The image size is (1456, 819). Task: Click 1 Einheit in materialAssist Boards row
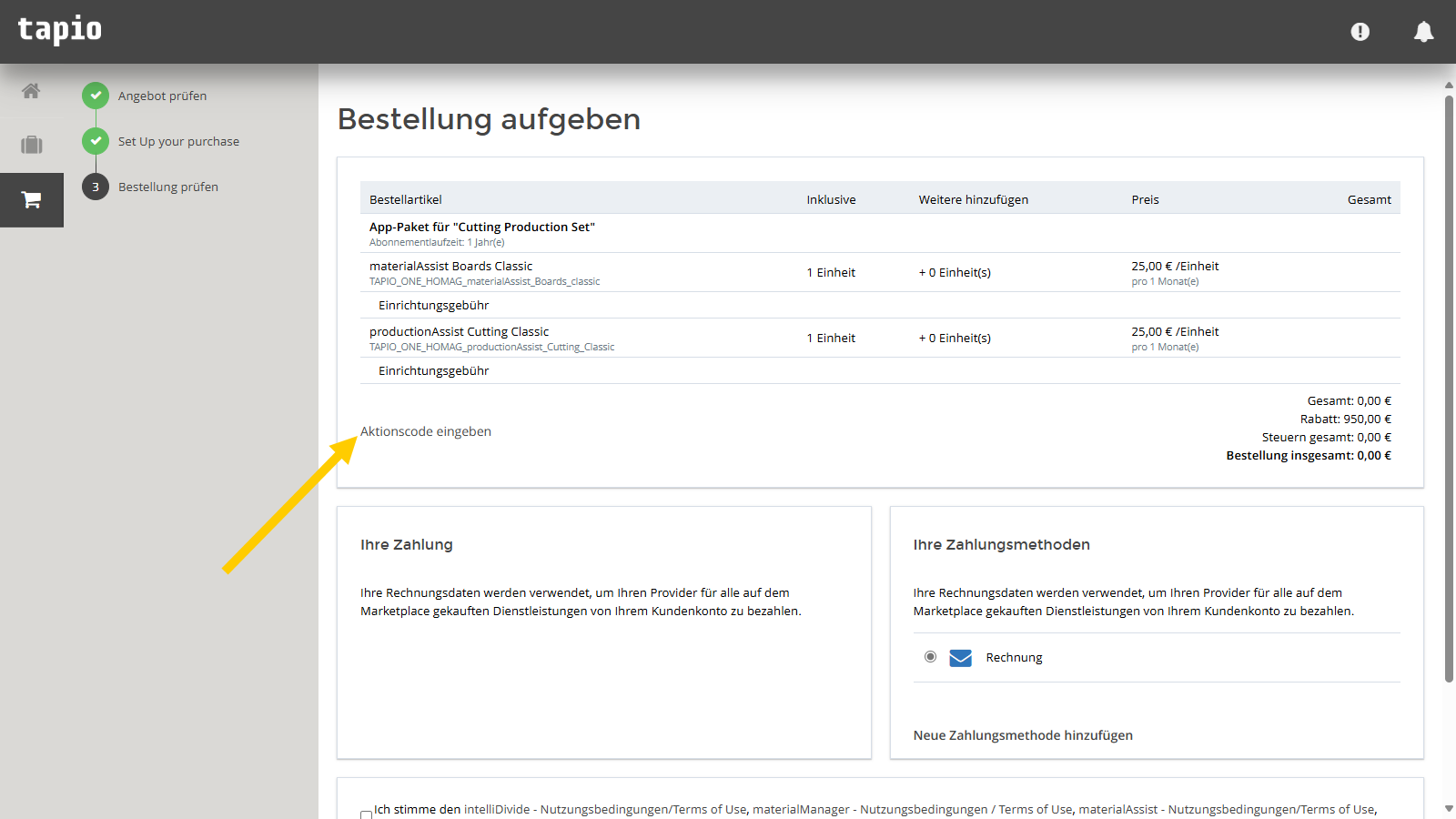831,272
